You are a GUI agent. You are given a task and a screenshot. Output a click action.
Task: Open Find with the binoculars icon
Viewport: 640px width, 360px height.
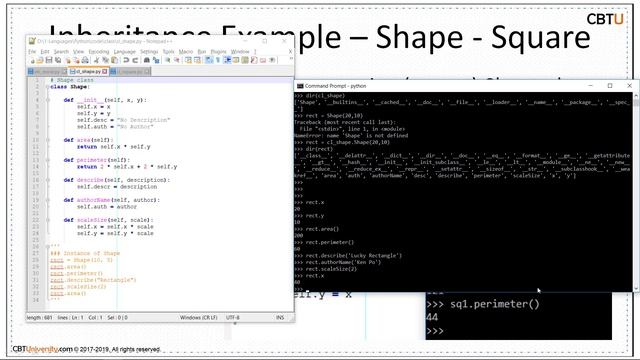pyautogui.click(x=147, y=60)
